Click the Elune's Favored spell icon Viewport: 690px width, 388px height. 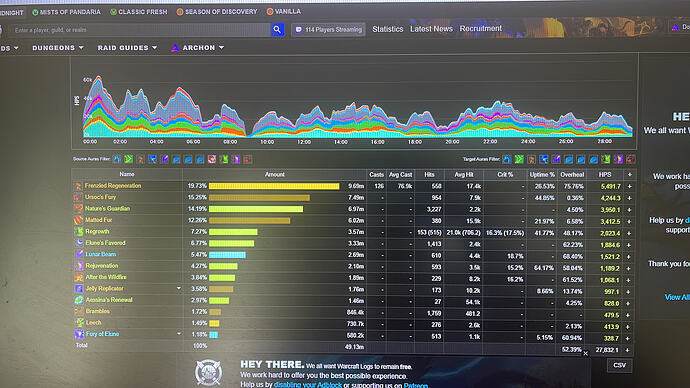[79, 243]
